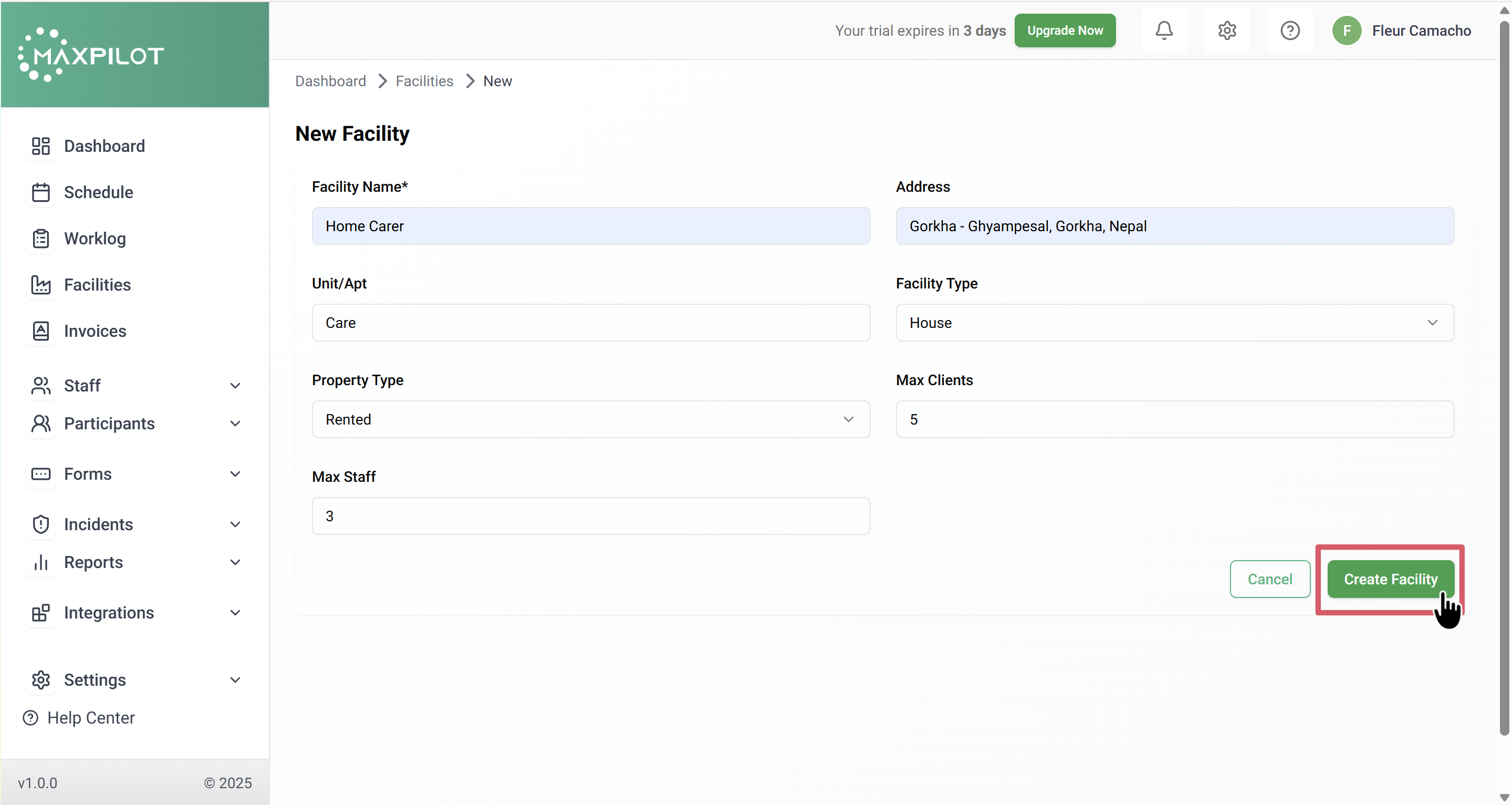Open the Facility Type dropdown

1174,323
